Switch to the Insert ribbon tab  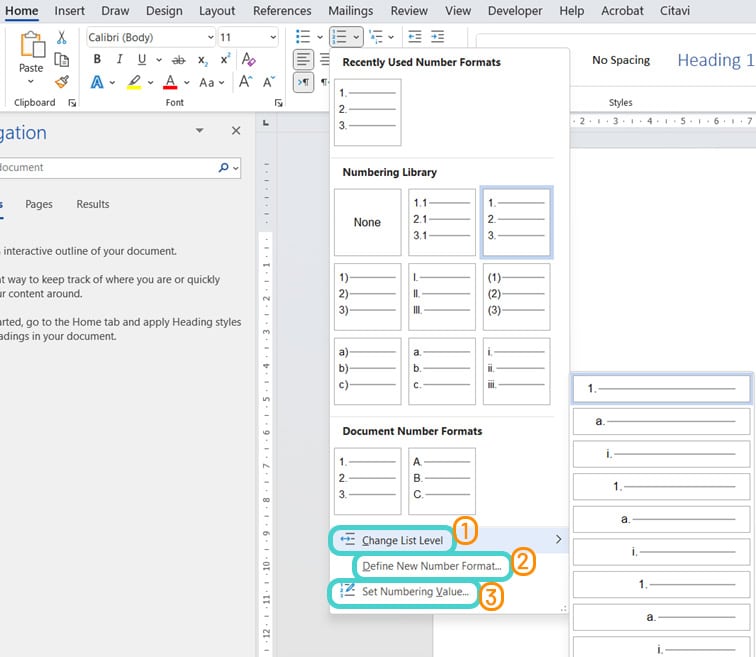(x=69, y=11)
